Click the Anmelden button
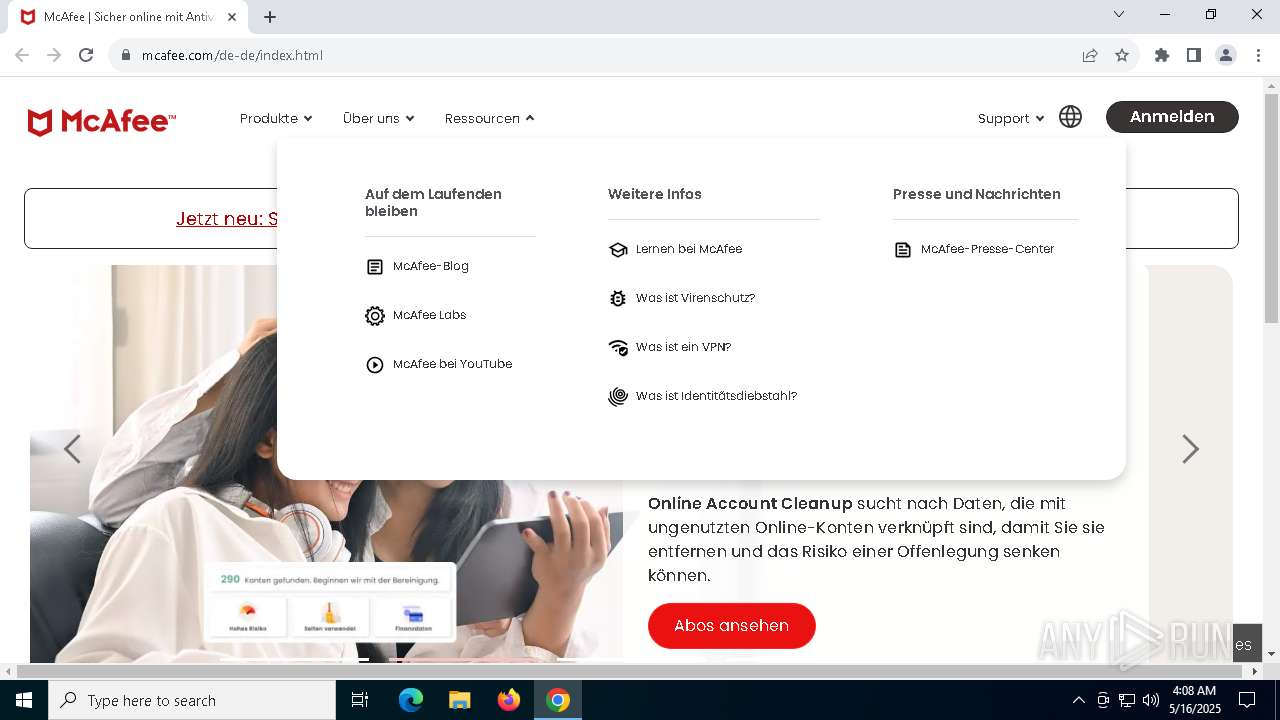Image resolution: width=1280 pixels, height=720 pixels. point(1172,117)
